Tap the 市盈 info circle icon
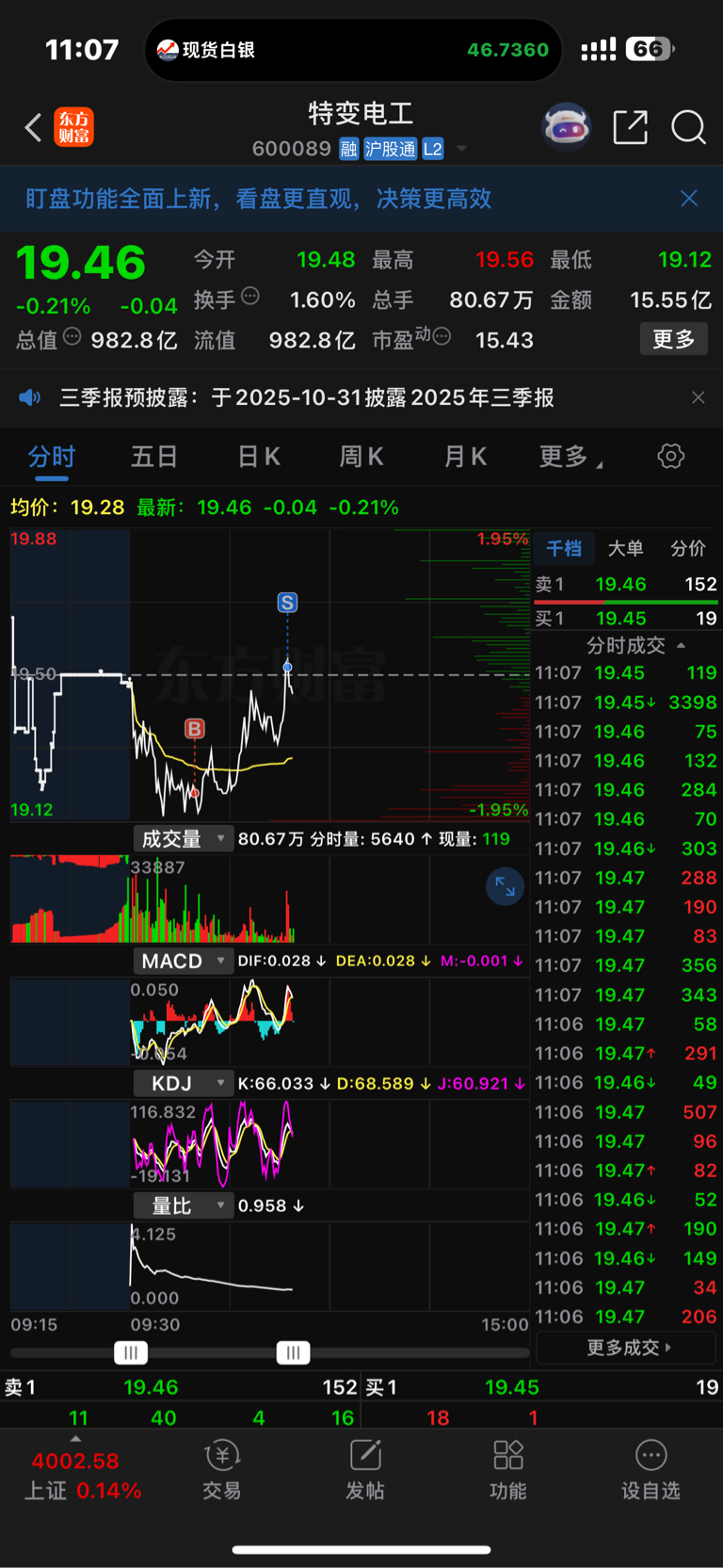This screenshot has width=723, height=1568. (x=442, y=336)
